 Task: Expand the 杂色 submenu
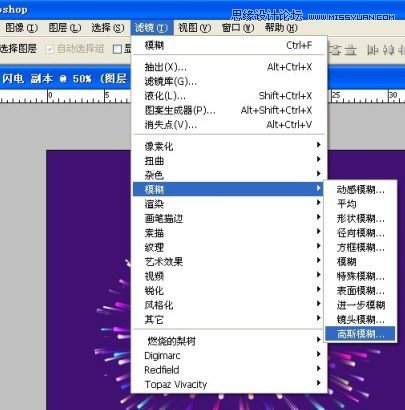pyautogui.click(x=229, y=175)
